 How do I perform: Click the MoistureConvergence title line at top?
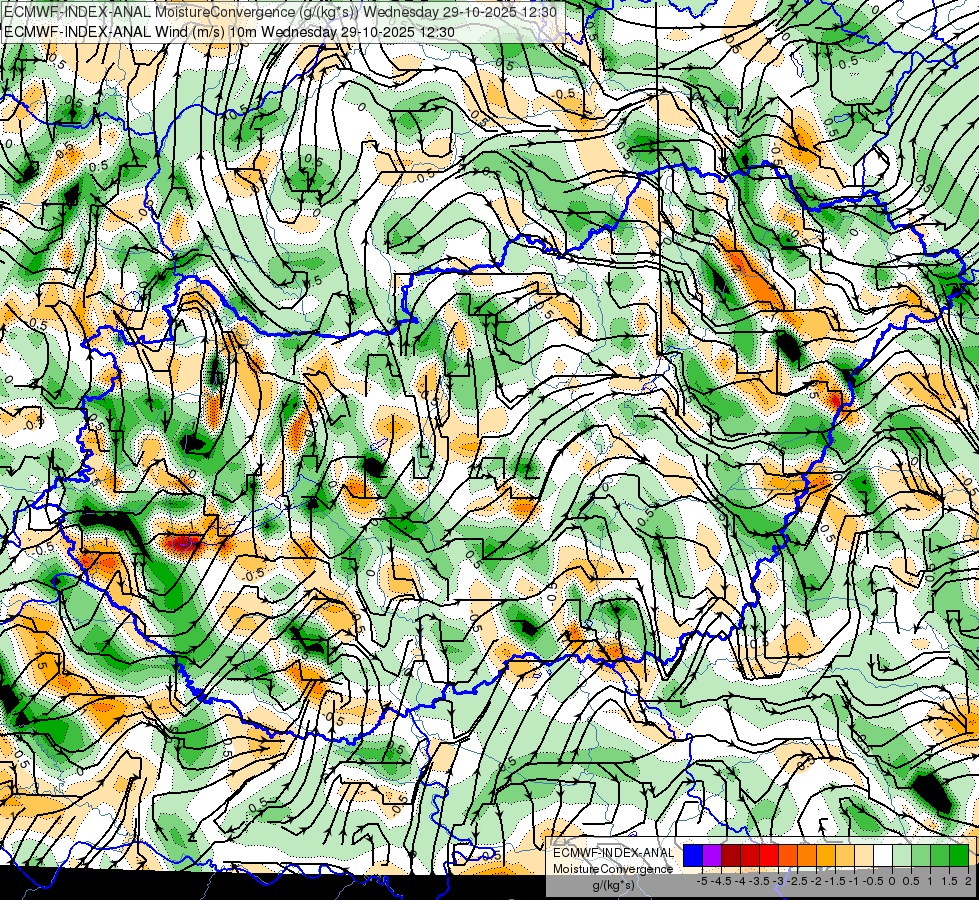[x=280, y=12]
